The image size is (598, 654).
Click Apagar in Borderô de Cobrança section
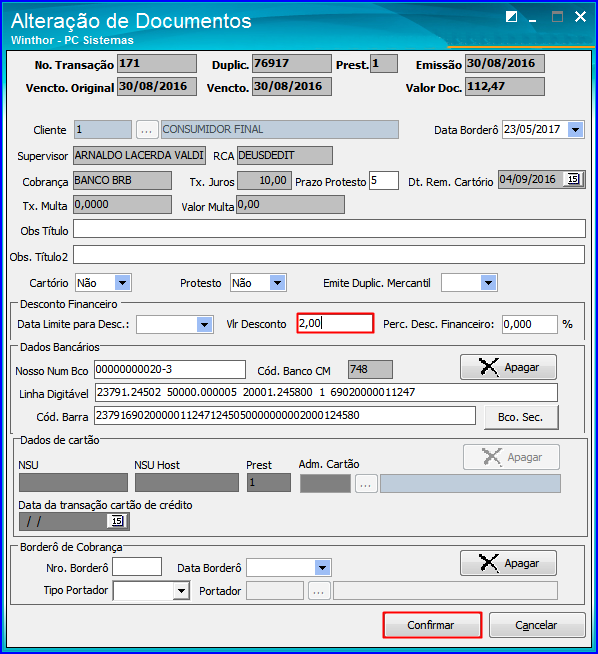(508, 563)
